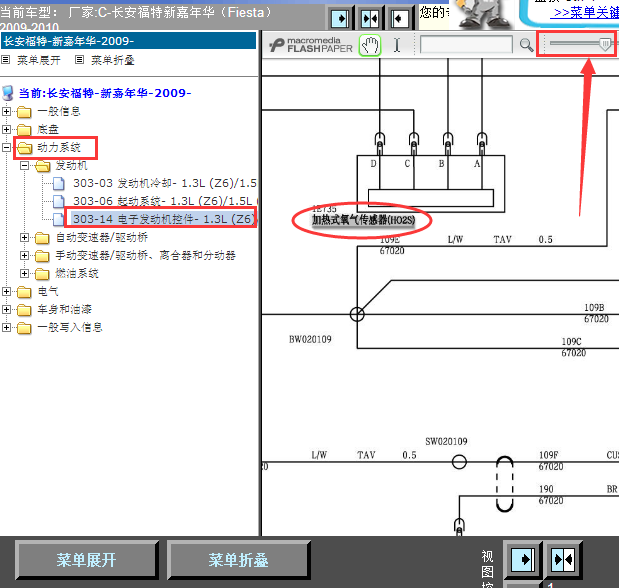Viewport: 619px width, 588px height.
Task: Open 303-14 电子发动机控件 document
Action: pyautogui.click(x=164, y=219)
